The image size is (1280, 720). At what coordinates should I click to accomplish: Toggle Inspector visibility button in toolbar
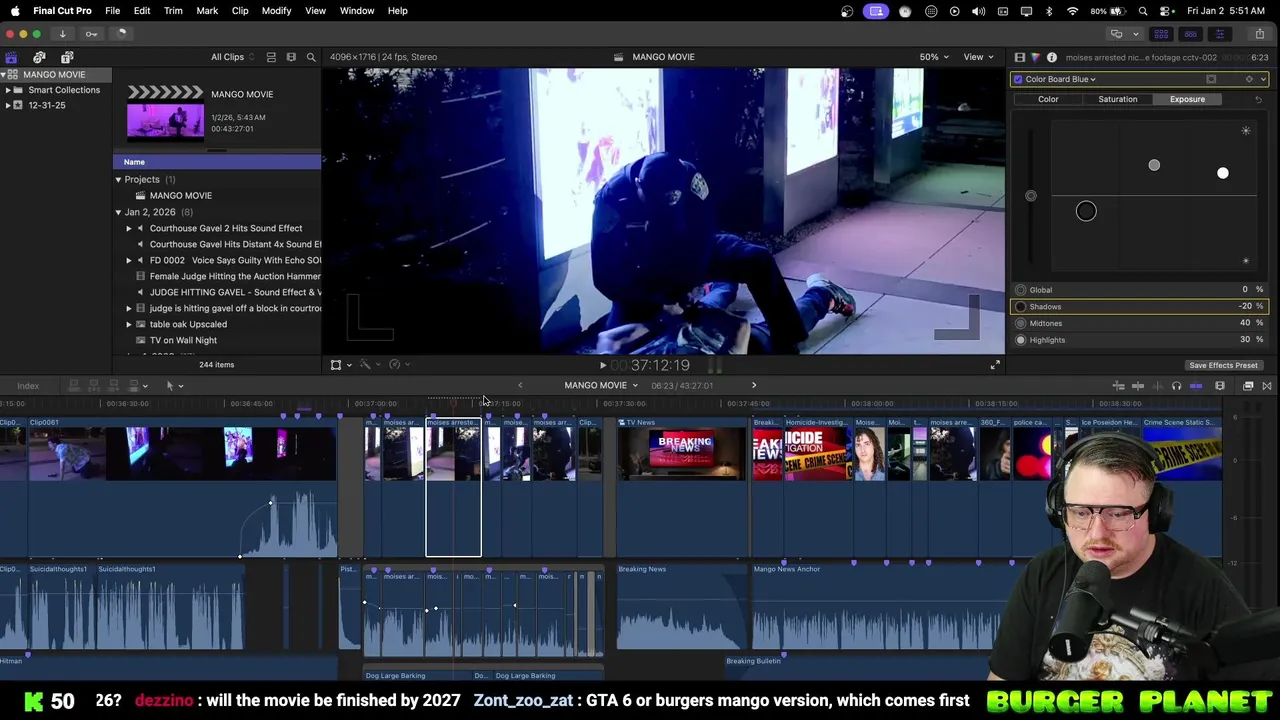coord(1219,34)
